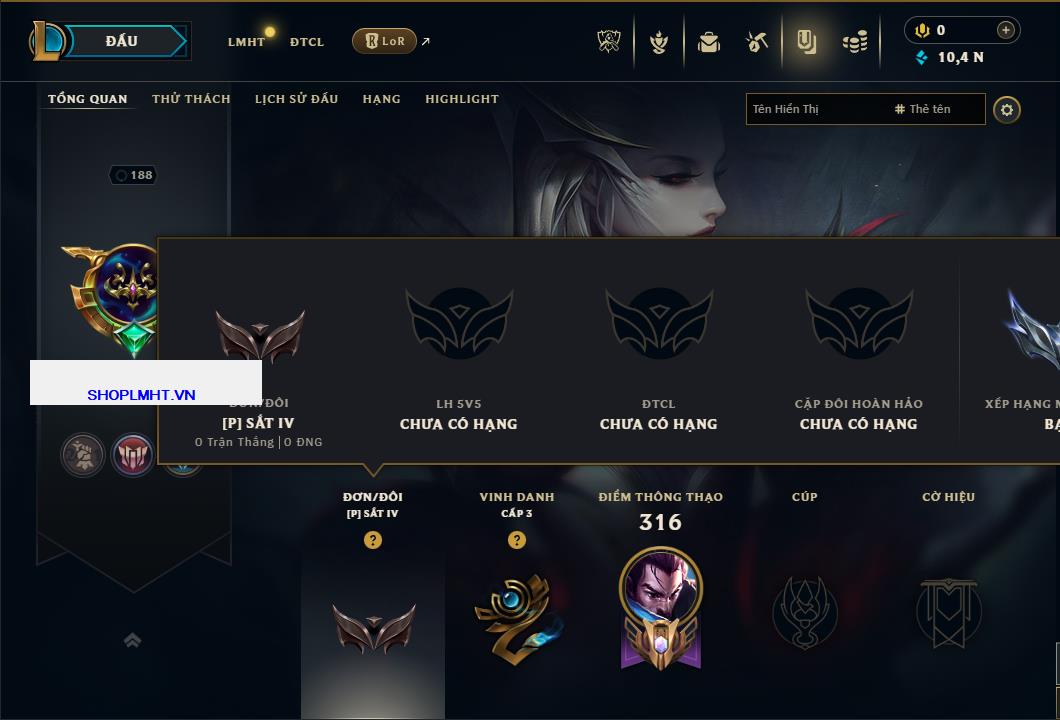Open the Profile icon highlighted in the top bar
The image size is (1060, 720).
(806, 43)
